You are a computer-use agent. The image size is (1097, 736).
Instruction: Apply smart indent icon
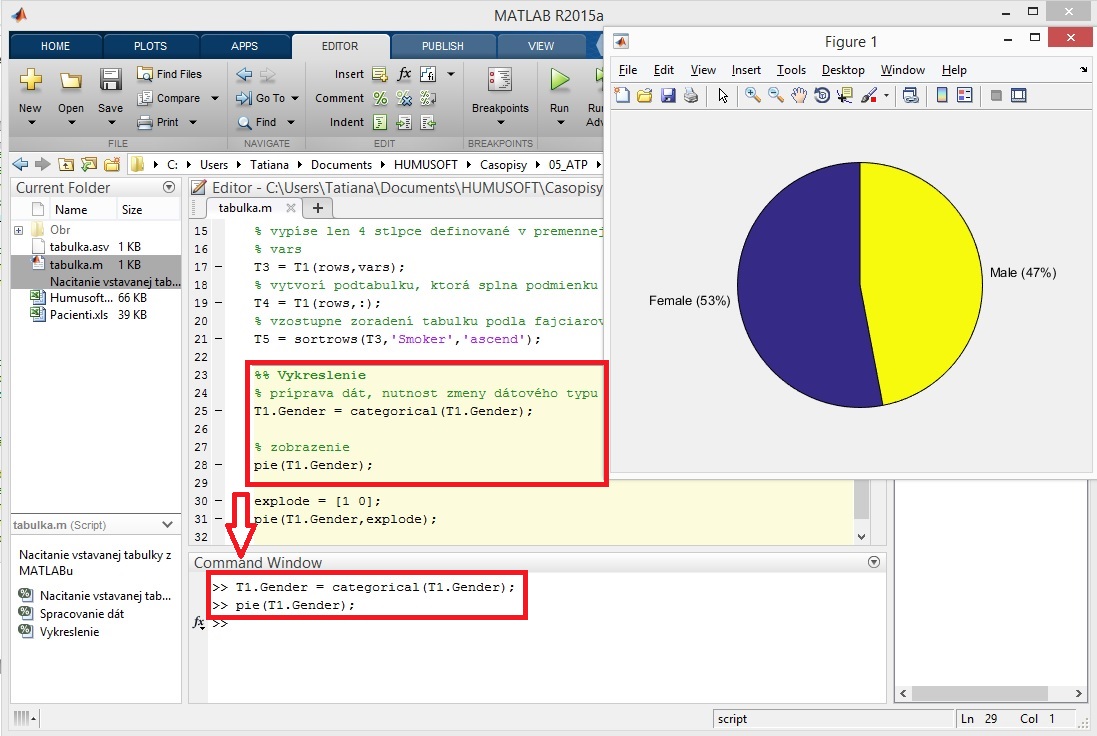pos(380,122)
